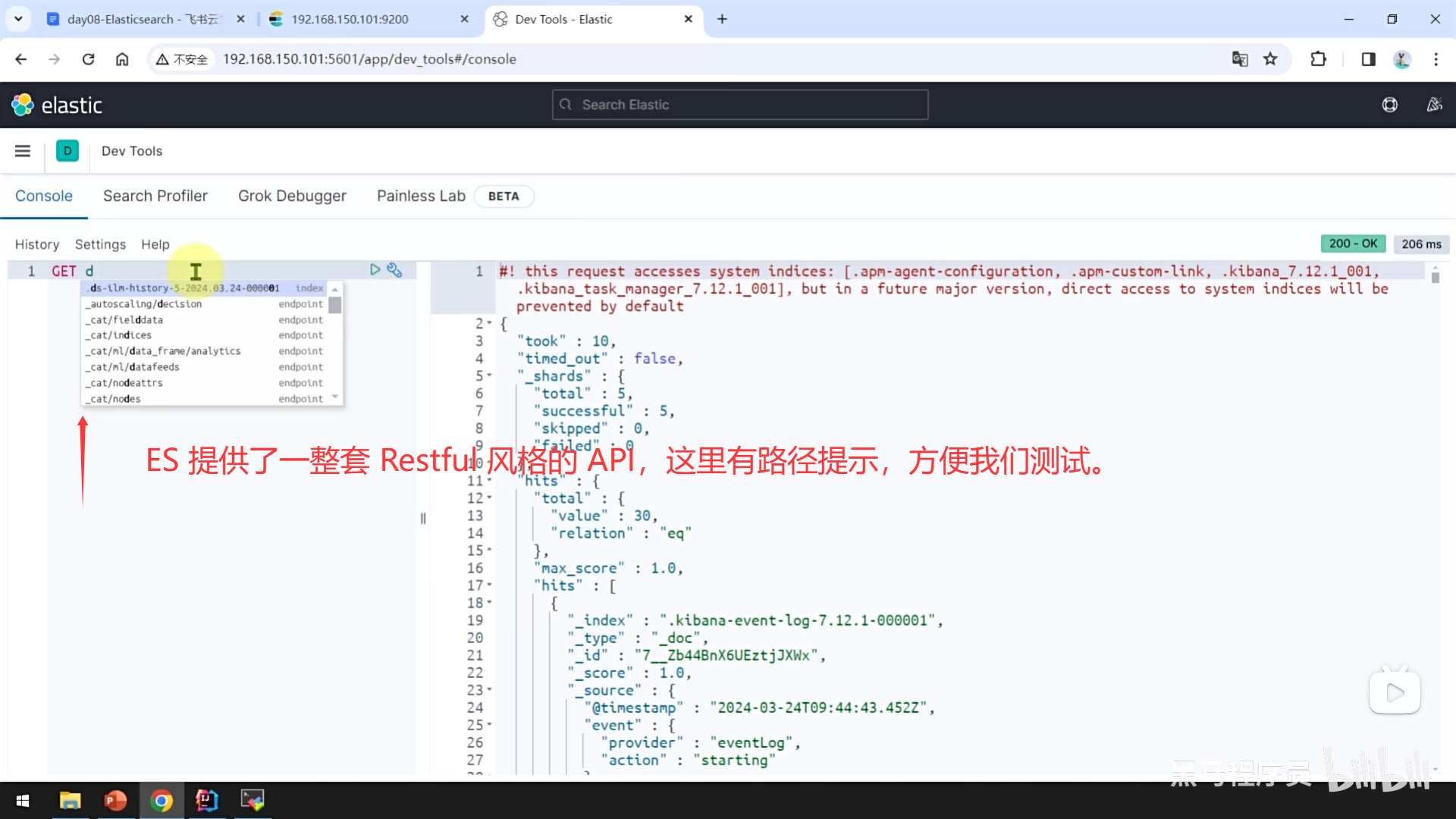Screen dimensions: 1456x819
Task: Open the Elastic help menu icon
Action: click(1389, 105)
